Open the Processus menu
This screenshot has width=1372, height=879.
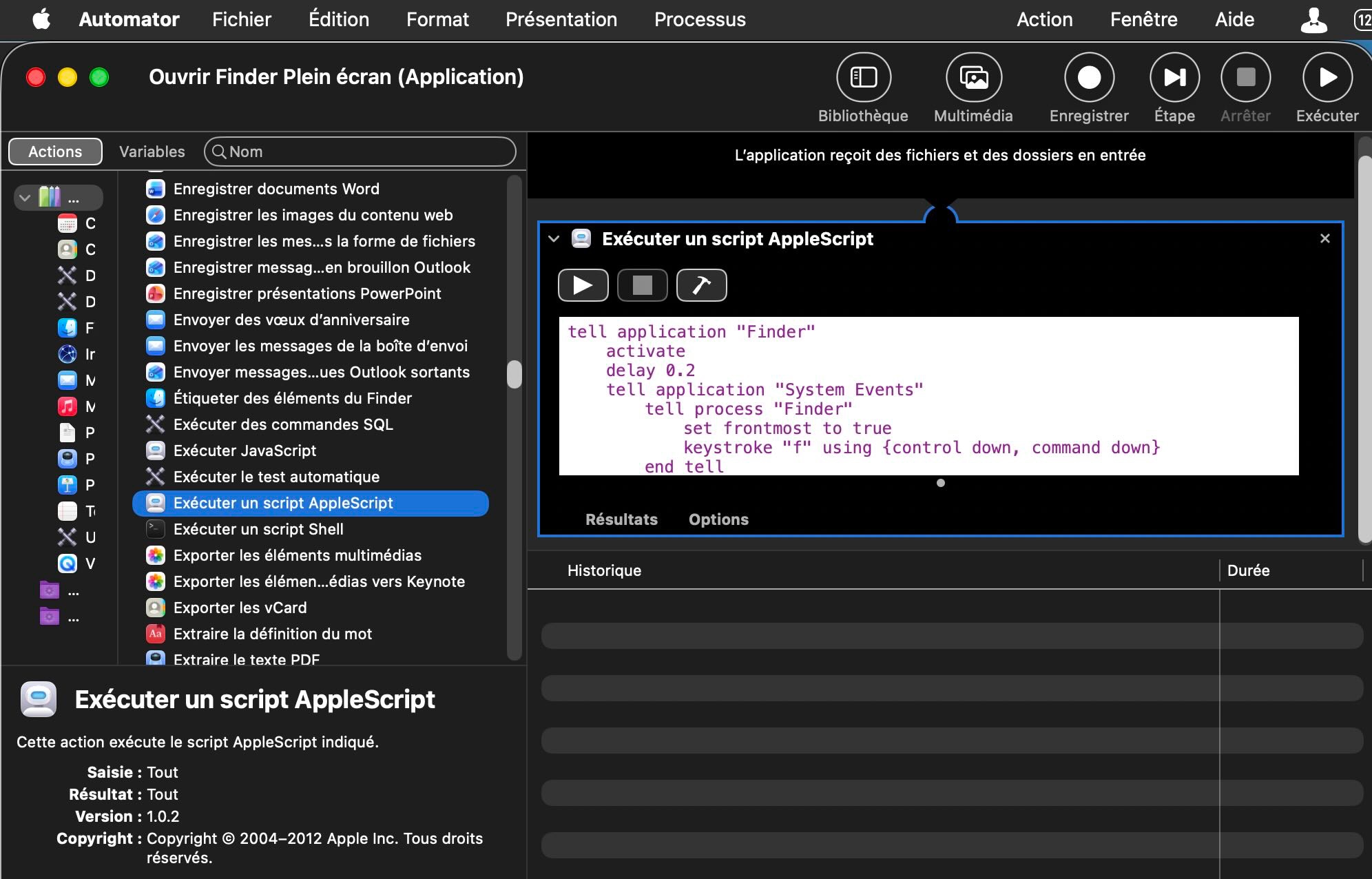click(700, 19)
